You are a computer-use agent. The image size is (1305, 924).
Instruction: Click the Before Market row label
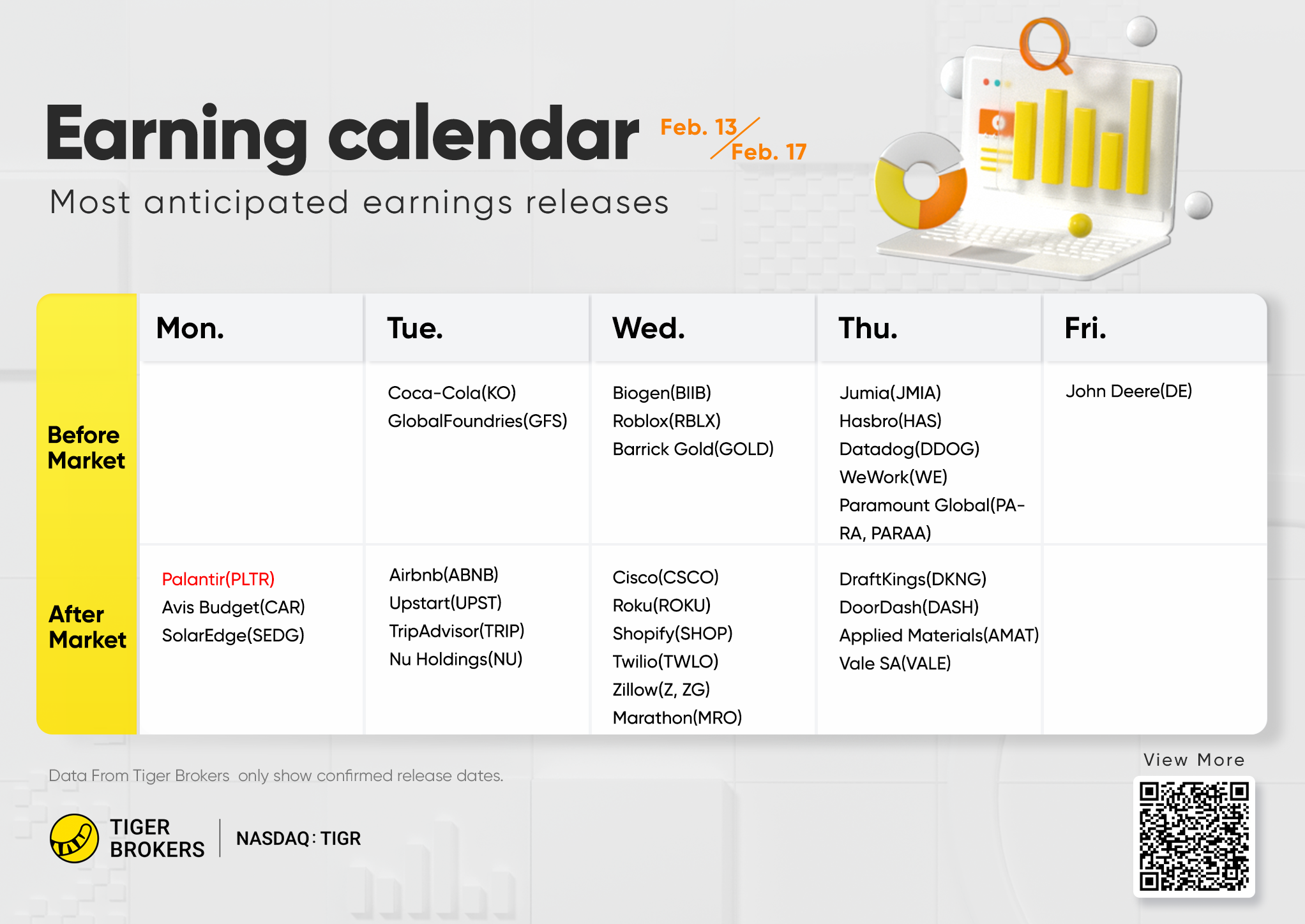(86, 447)
